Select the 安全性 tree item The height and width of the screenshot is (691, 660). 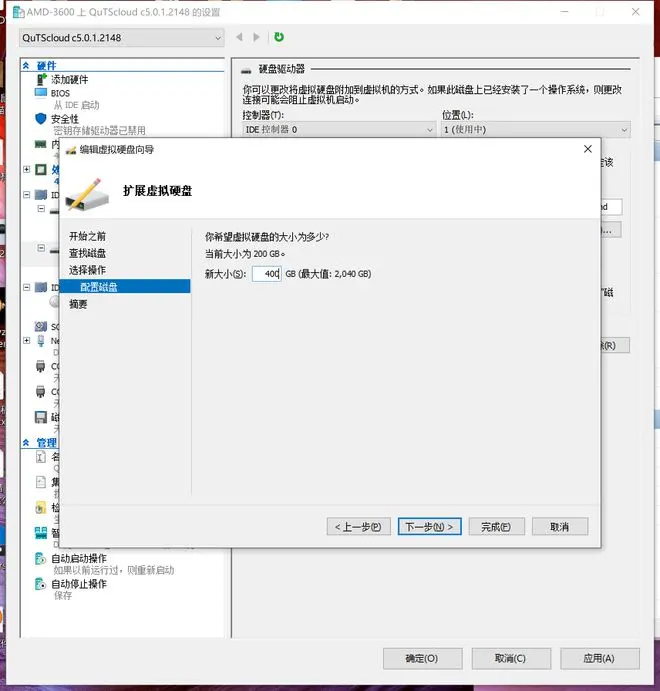tap(65, 119)
